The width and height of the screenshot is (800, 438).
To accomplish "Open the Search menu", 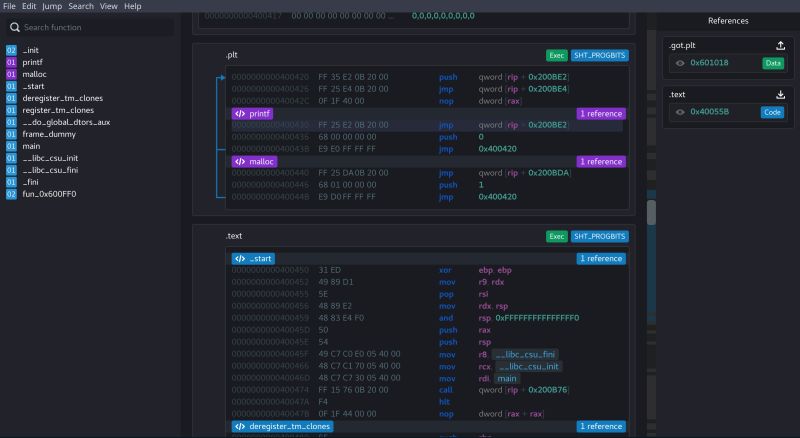I will click(x=81, y=6).
